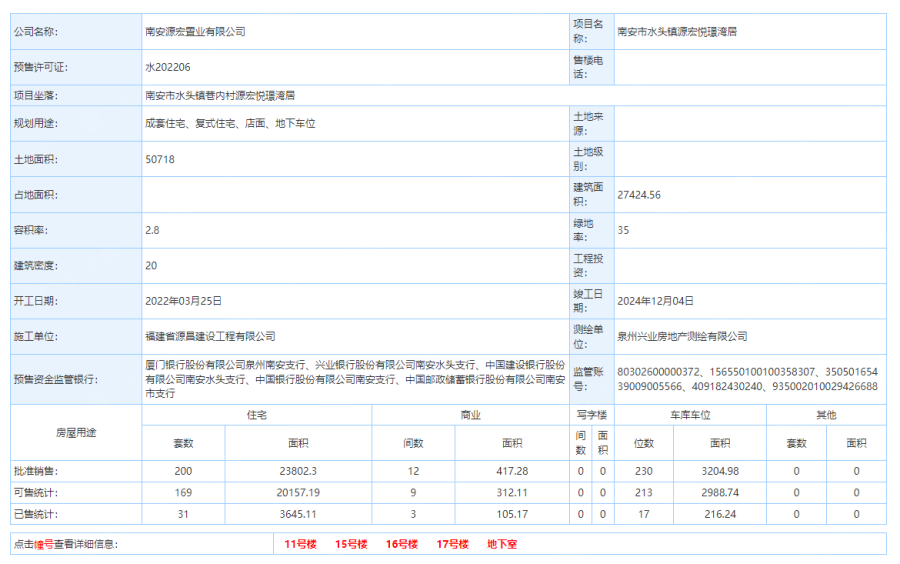Click presale permit number 水202206
Viewport: 900px width, 564px height.
tap(168, 67)
